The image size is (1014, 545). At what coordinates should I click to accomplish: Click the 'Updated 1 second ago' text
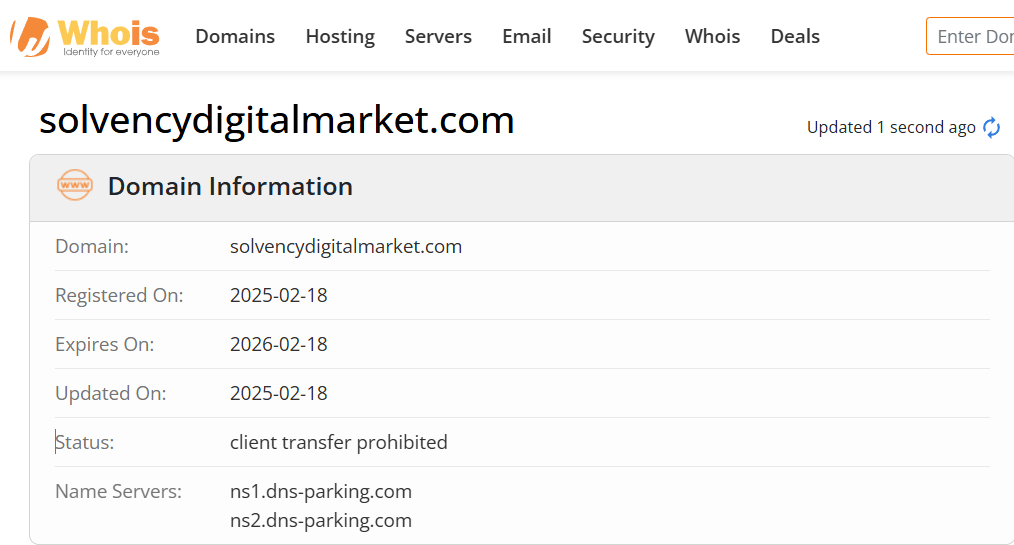click(x=891, y=127)
